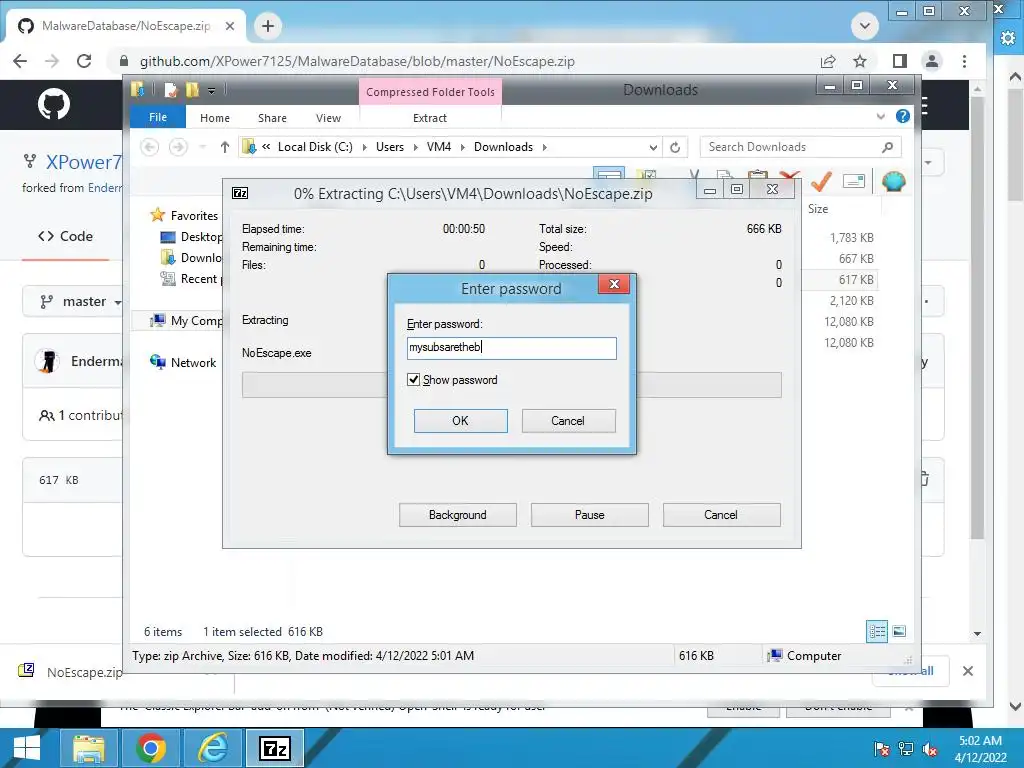
Task: Send extraction to Background
Action: coord(457,515)
